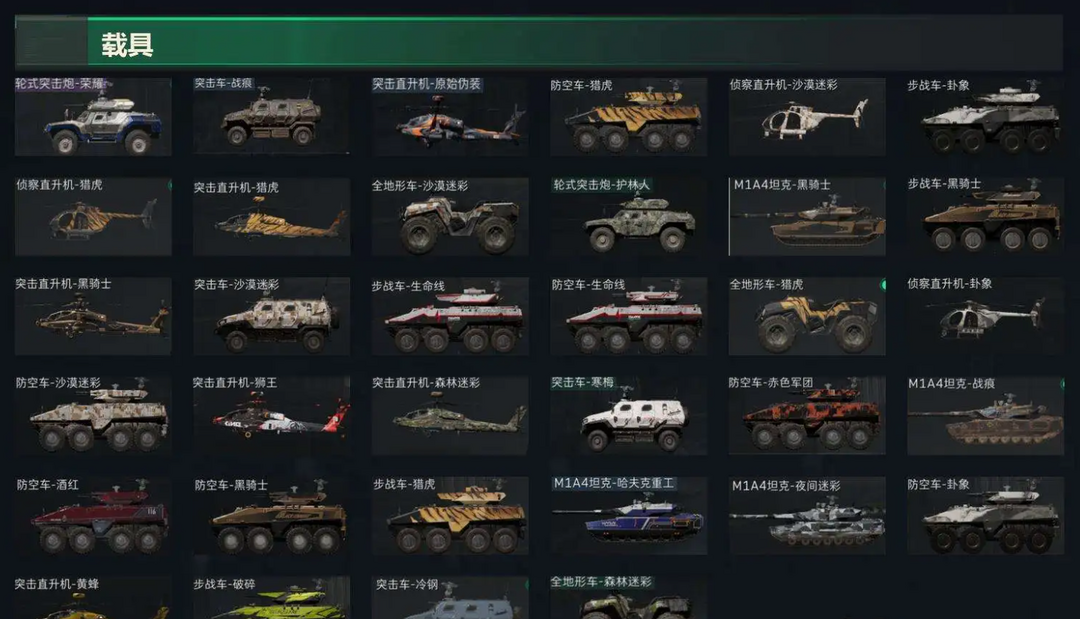1080x619 pixels.
Task: Select the 步战车-生命线 skin
Action: point(450,316)
